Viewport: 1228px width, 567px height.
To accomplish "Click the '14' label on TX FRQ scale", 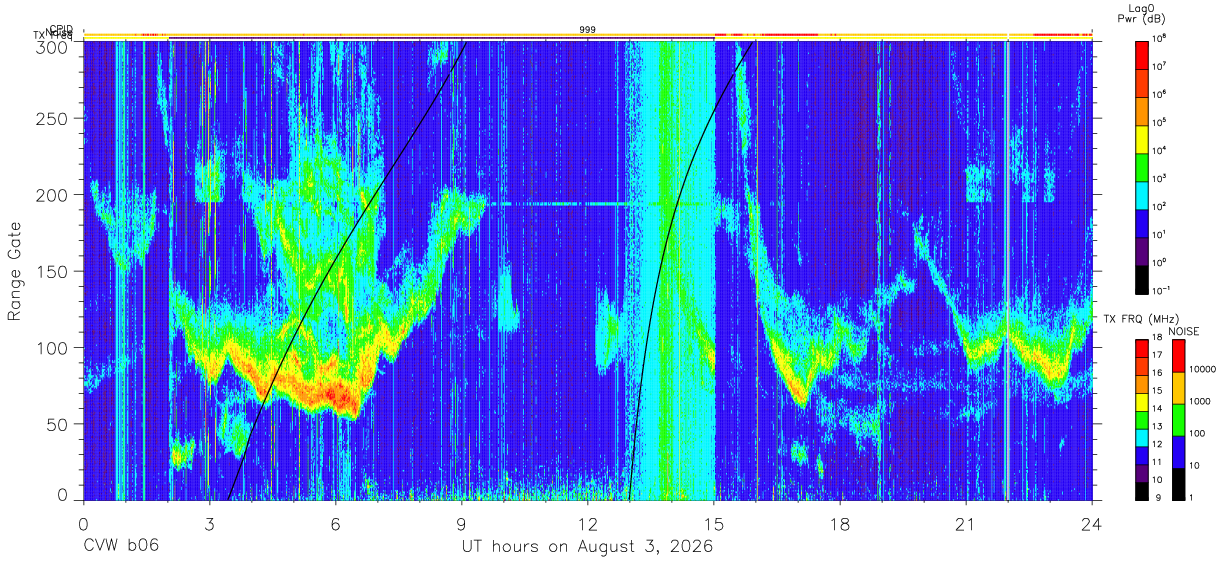I will coord(1160,409).
